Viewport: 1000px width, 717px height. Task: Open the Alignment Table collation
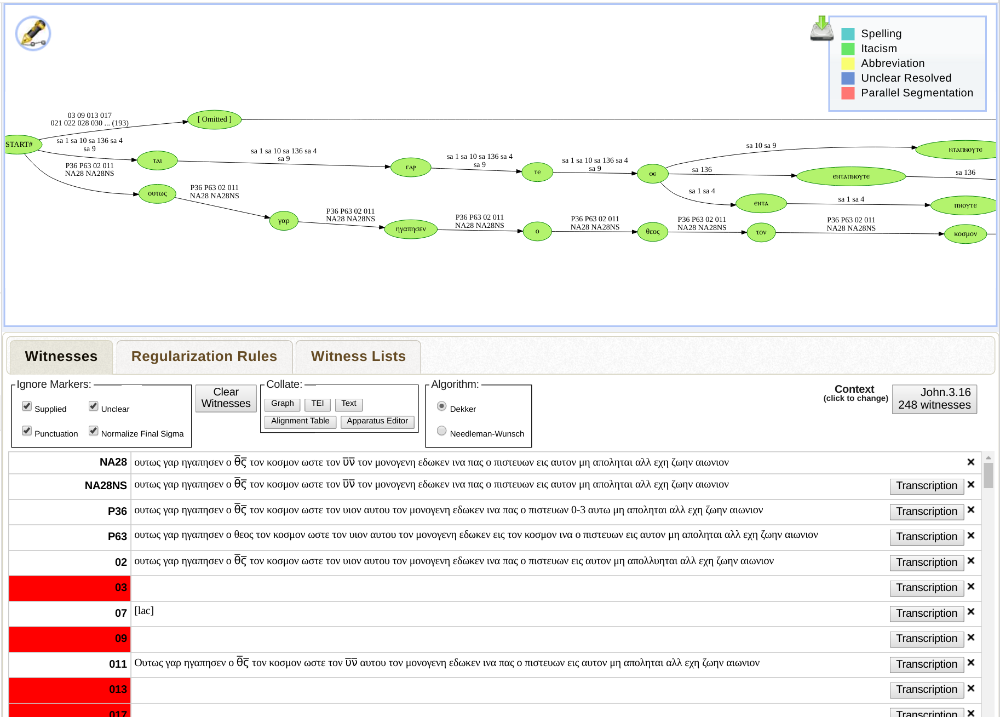click(301, 421)
